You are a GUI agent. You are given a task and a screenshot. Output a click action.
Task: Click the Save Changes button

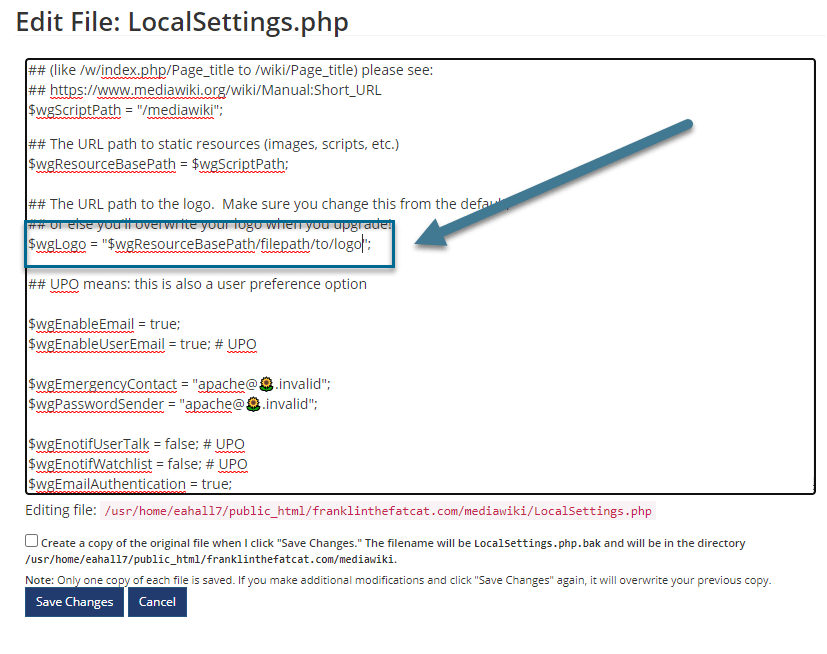74,602
